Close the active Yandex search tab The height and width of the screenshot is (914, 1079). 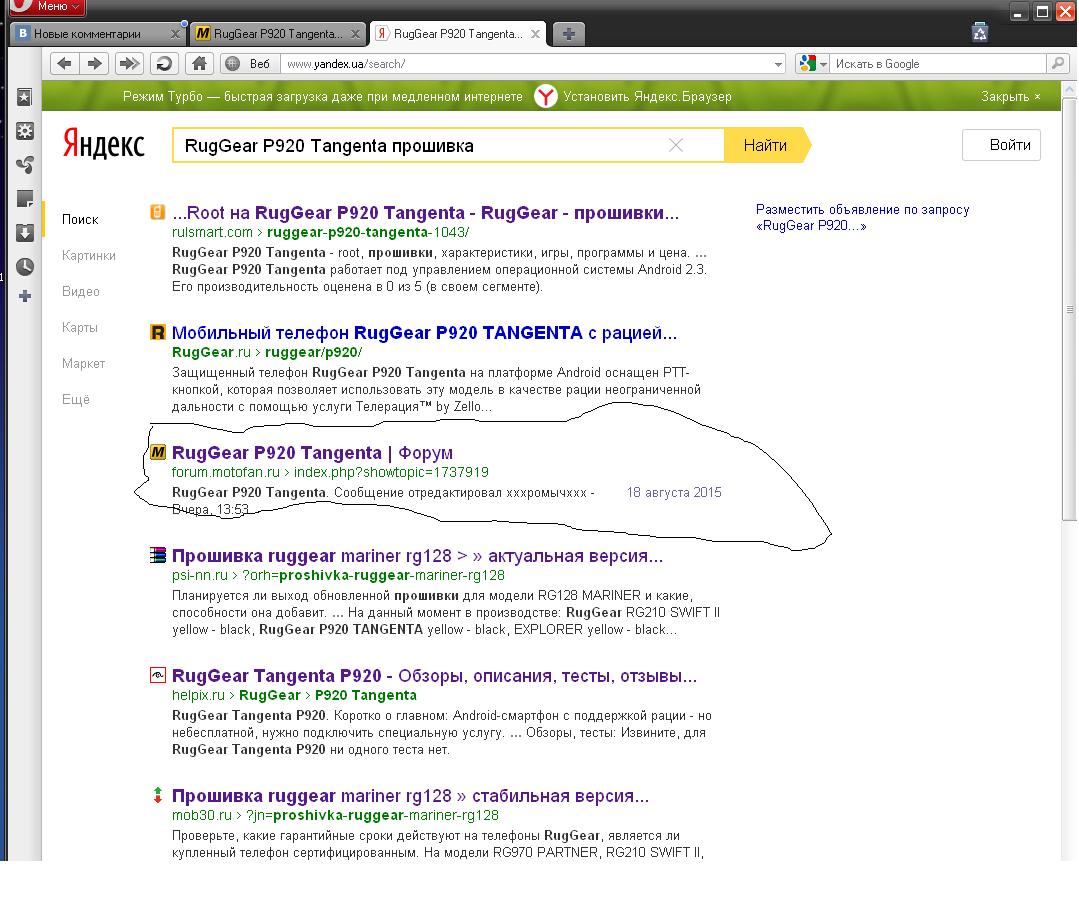click(x=535, y=34)
